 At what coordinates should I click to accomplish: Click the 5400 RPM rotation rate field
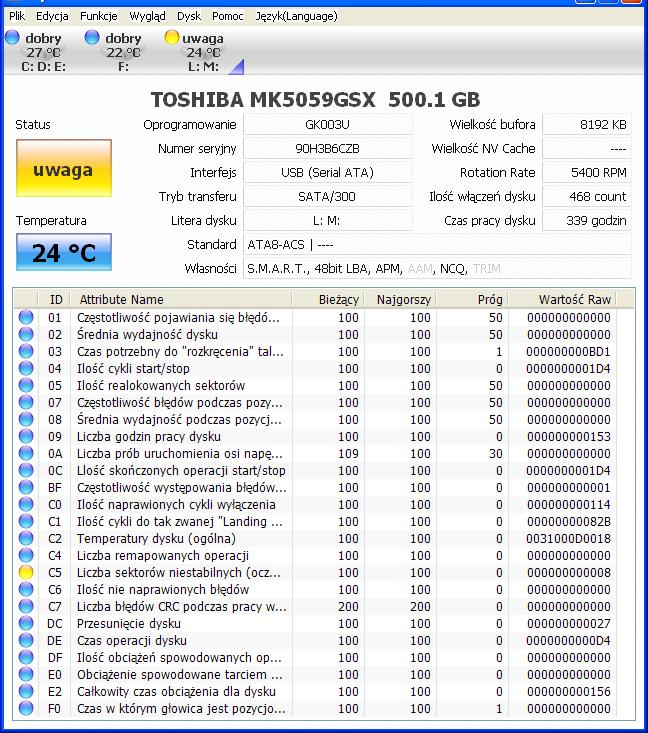[587, 172]
